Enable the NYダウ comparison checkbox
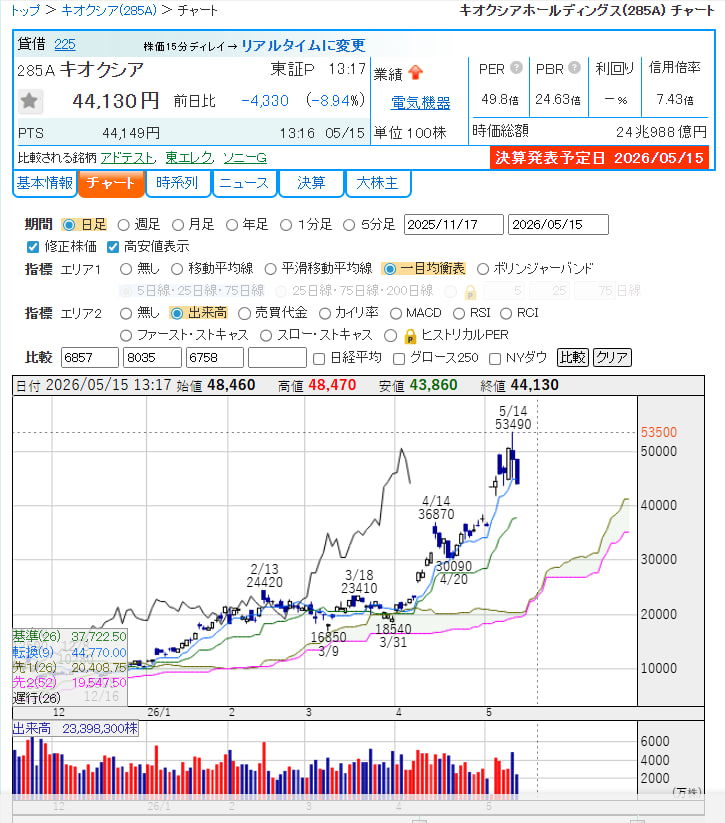Screen dimensions: 725x823 tap(495, 358)
